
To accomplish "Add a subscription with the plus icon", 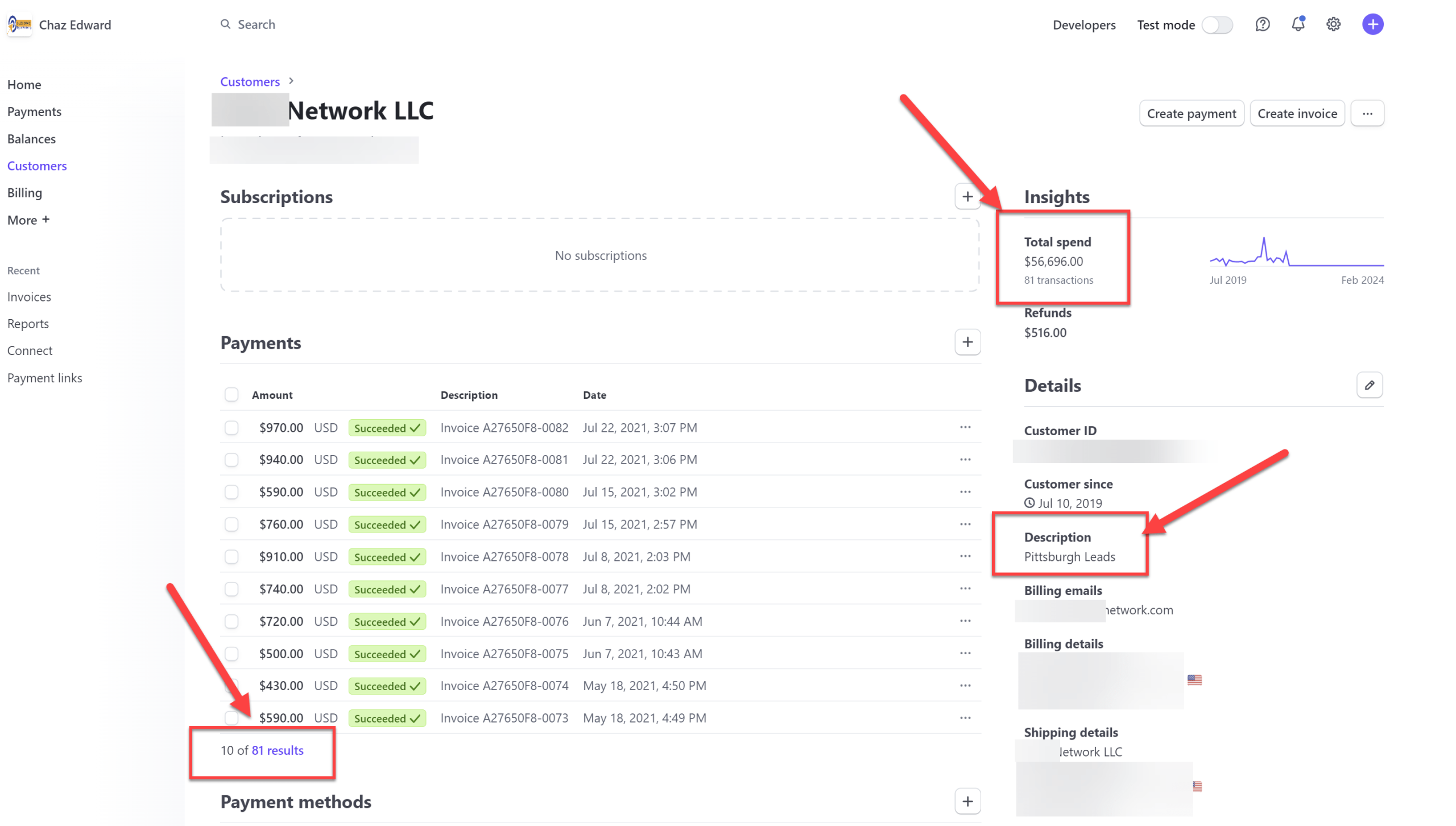I will tap(967, 197).
